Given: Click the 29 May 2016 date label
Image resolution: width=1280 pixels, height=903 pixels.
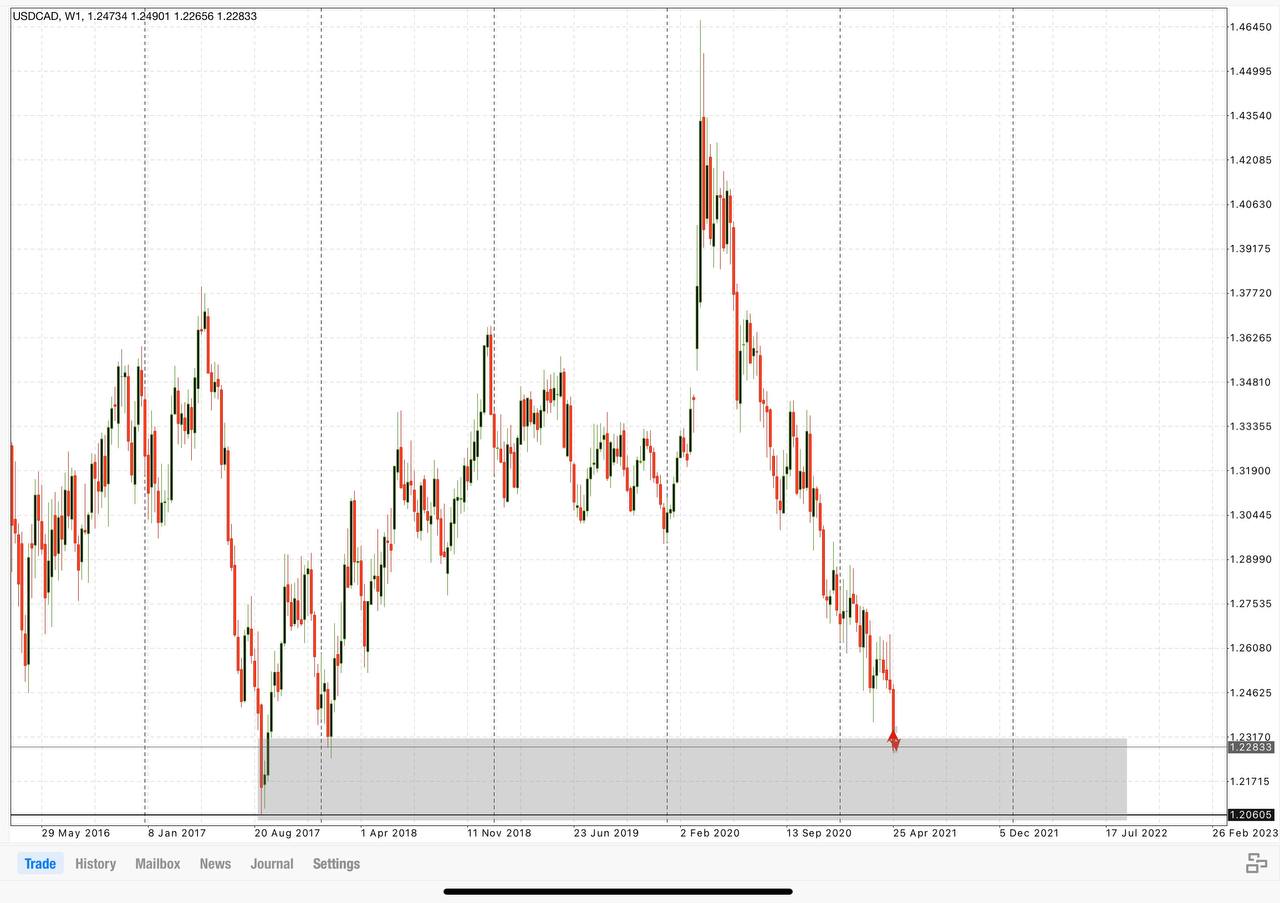Looking at the screenshot, I should point(76,832).
